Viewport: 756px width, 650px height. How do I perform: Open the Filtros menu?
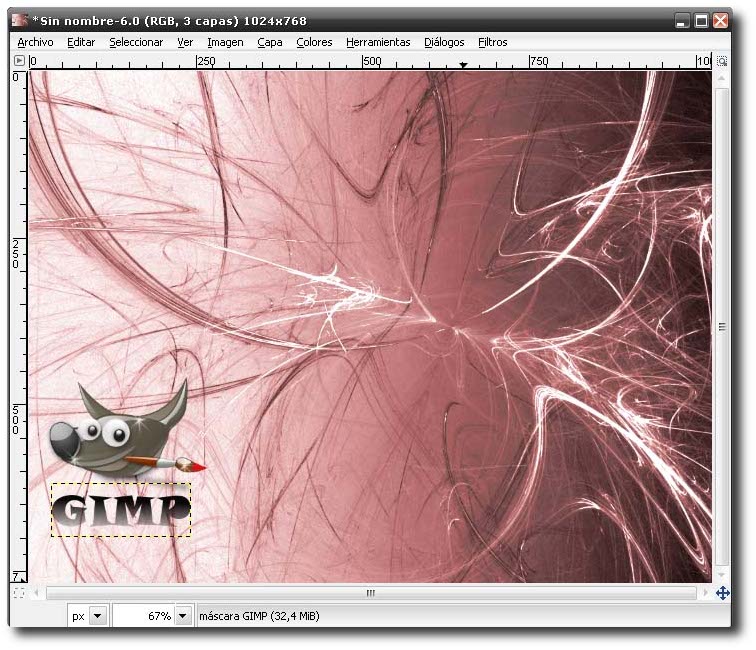[x=493, y=42]
